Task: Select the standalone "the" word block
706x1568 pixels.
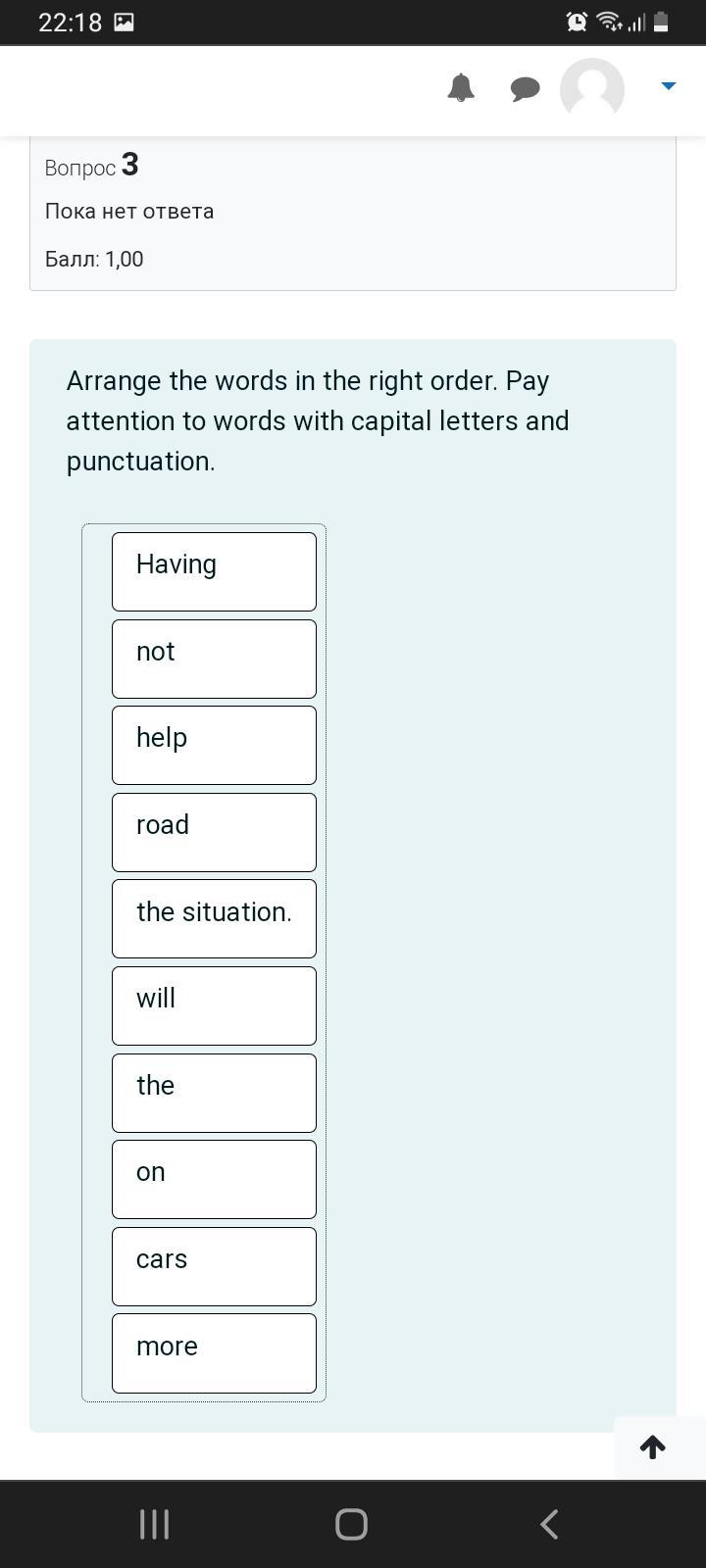Action: point(214,1093)
